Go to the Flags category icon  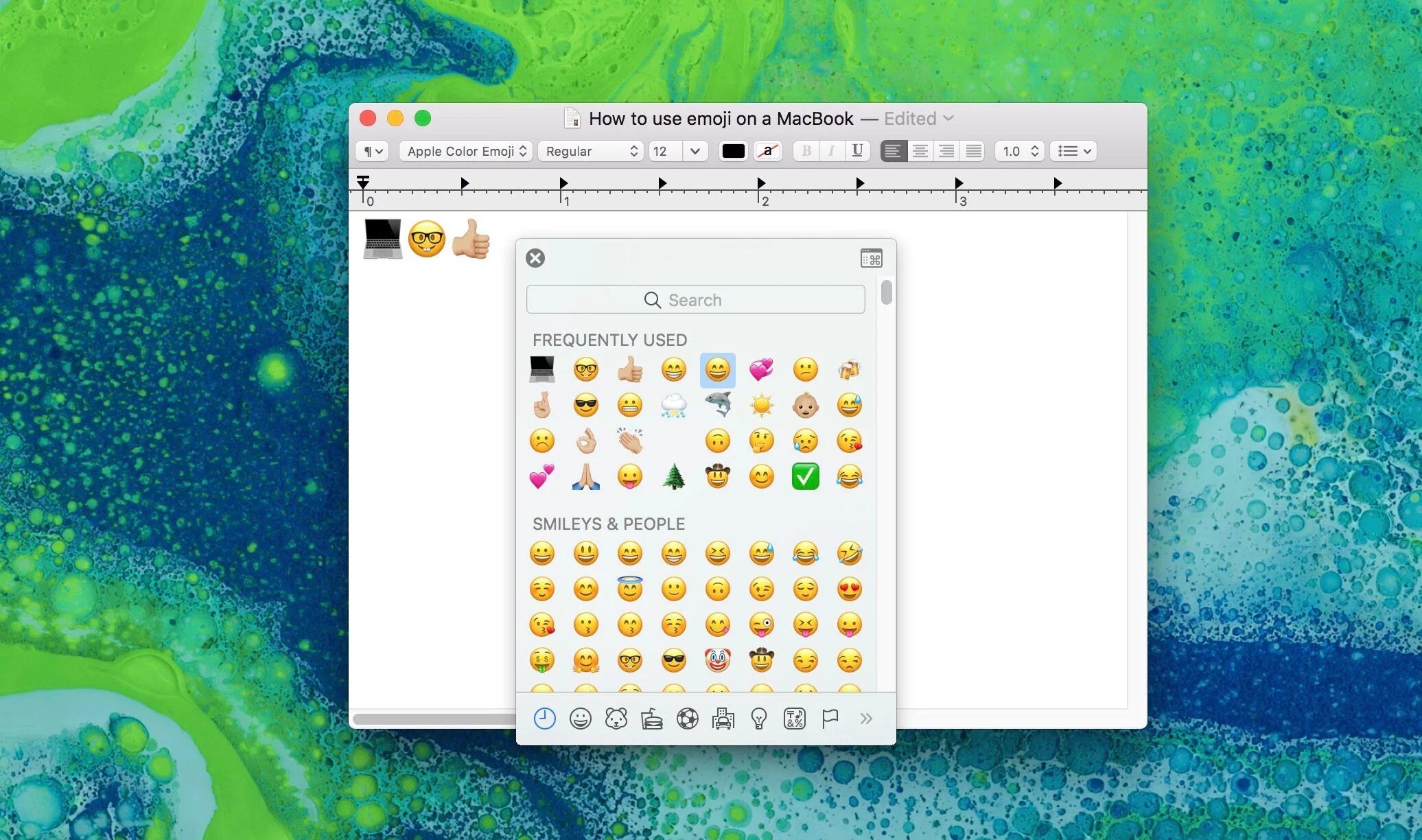coord(830,719)
